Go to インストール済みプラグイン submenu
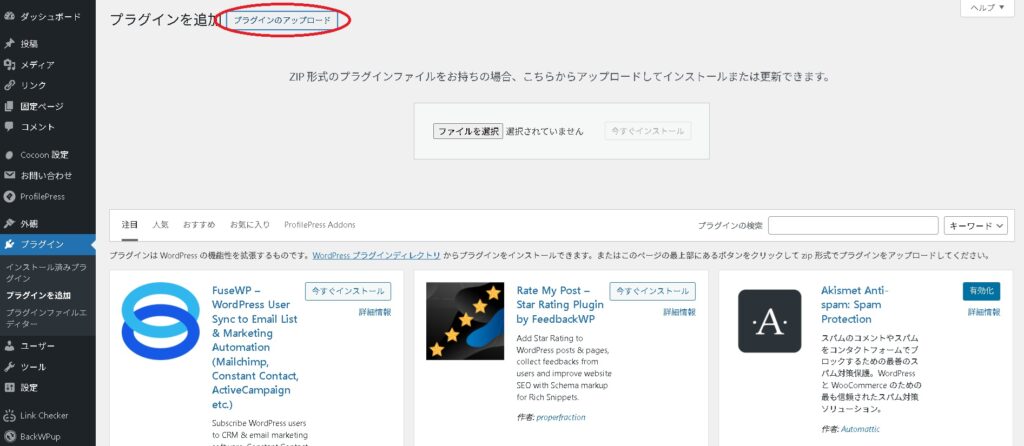Image resolution: width=1024 pixels, height=446 pixels. click(x=46, y=273)
